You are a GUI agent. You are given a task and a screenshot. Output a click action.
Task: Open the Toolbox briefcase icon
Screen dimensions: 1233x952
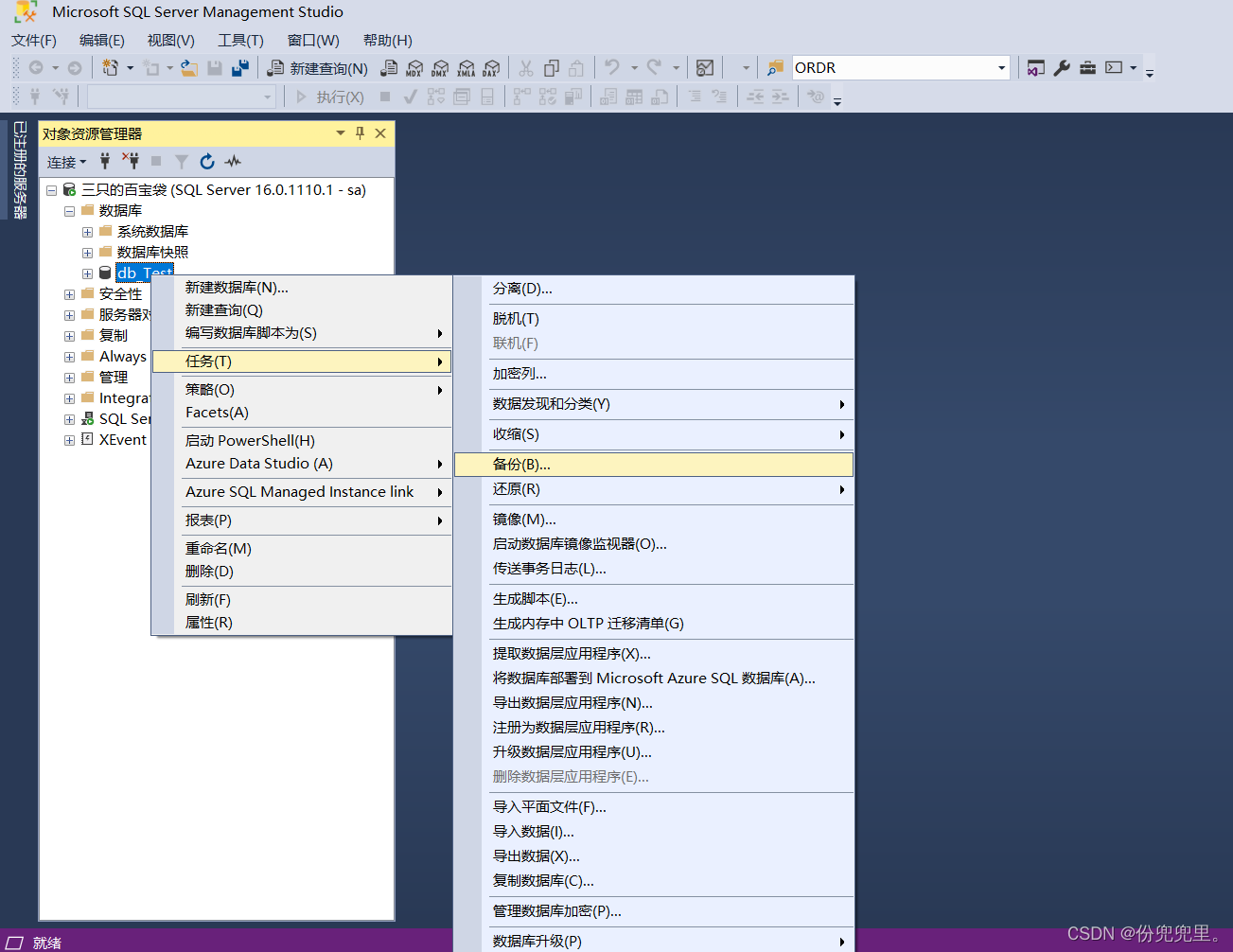(1087, 68)
